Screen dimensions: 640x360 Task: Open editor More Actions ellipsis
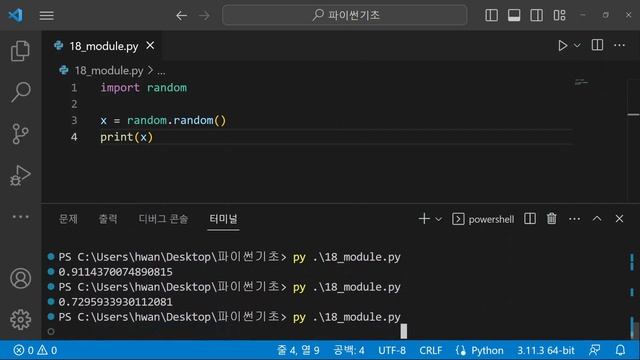619,45
